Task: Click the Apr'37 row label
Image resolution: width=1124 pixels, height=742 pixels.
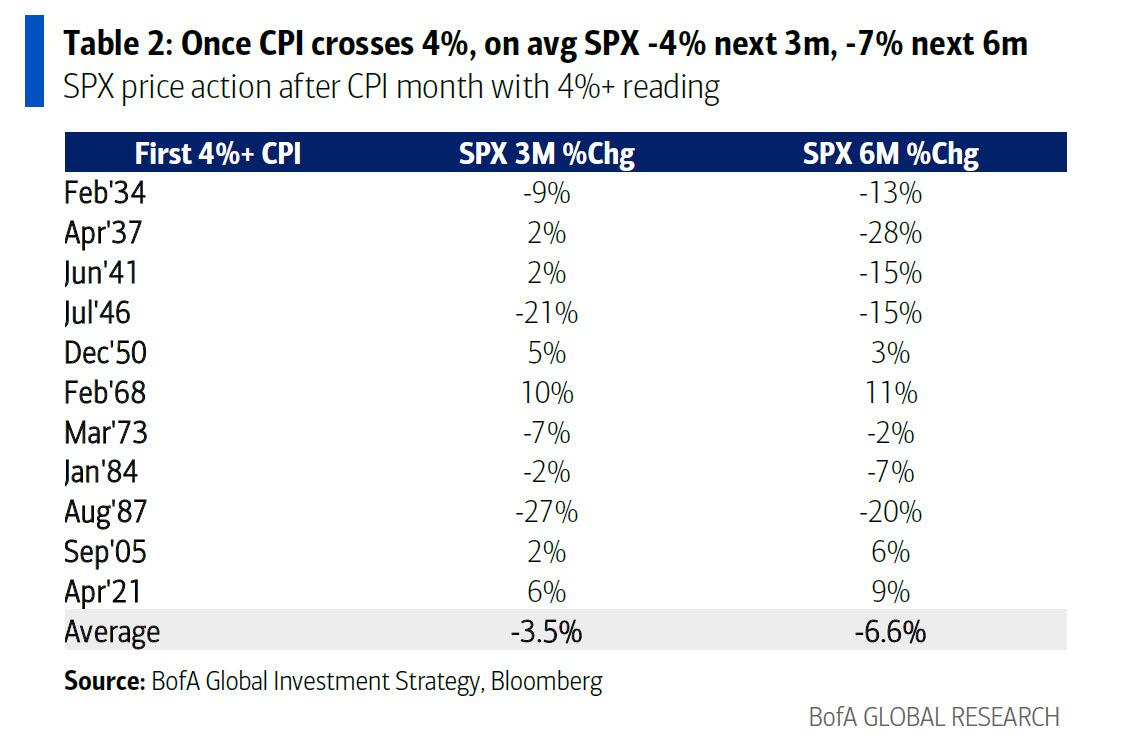Action: coord(103,233)
